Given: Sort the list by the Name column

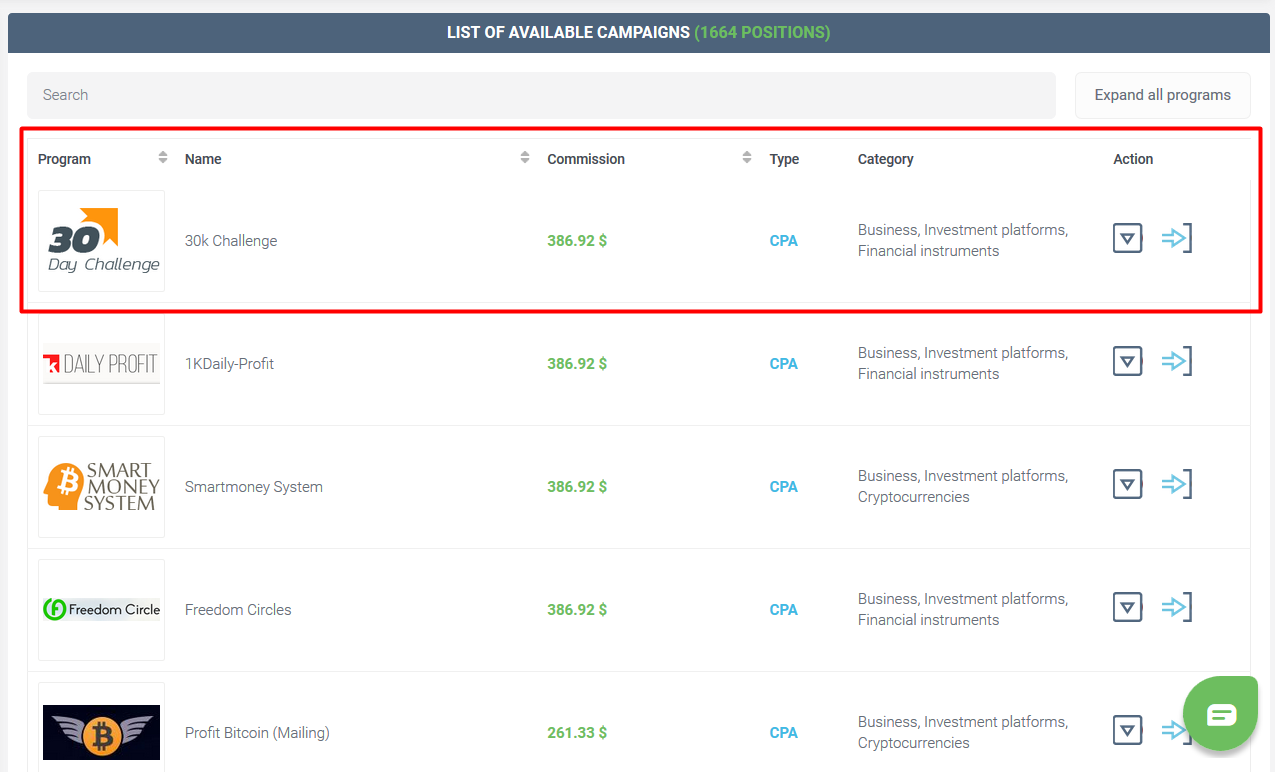Looking at the screenshot, I should tap(525, 158).
